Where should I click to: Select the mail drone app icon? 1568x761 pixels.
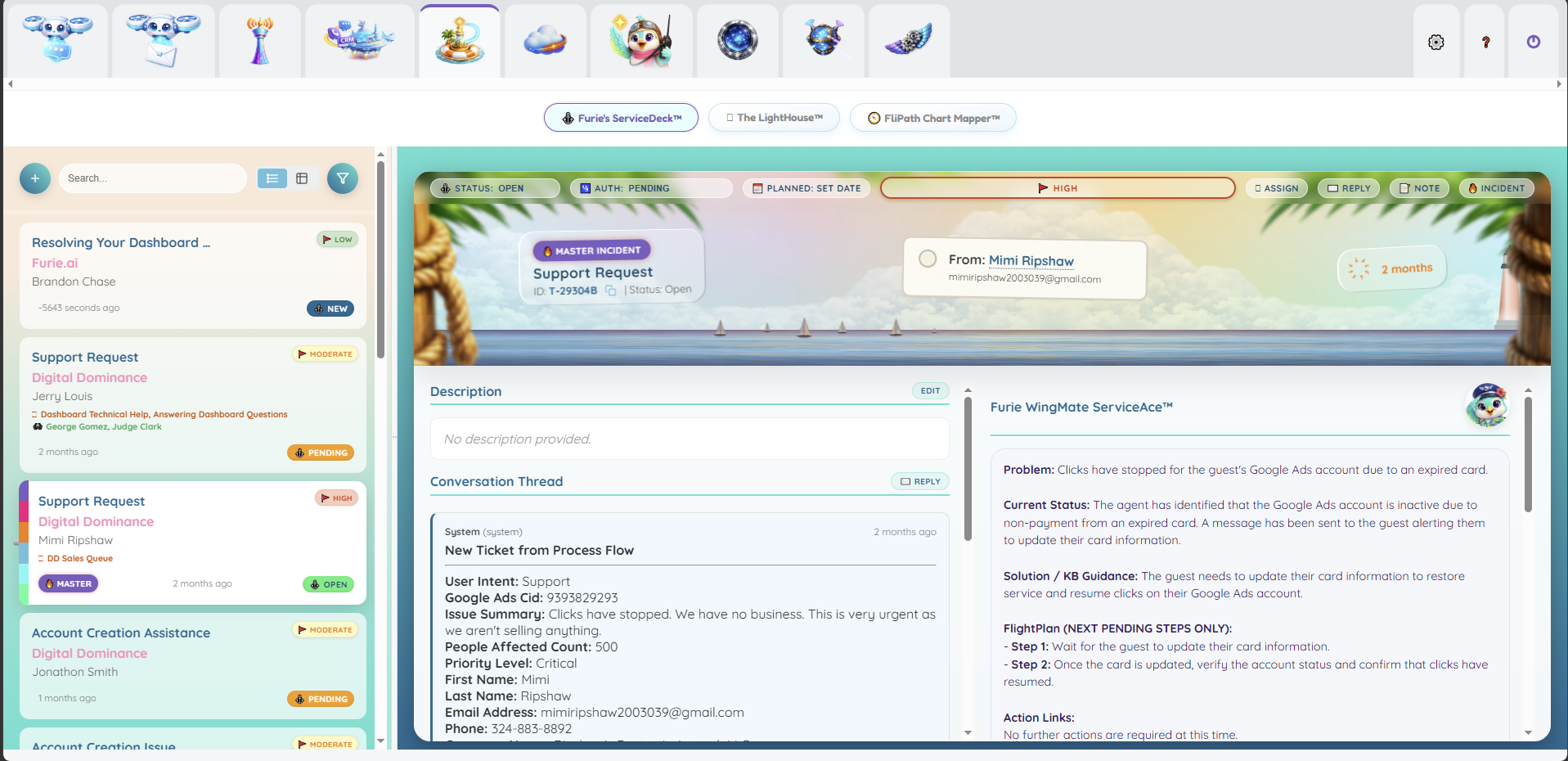(163, 40)
